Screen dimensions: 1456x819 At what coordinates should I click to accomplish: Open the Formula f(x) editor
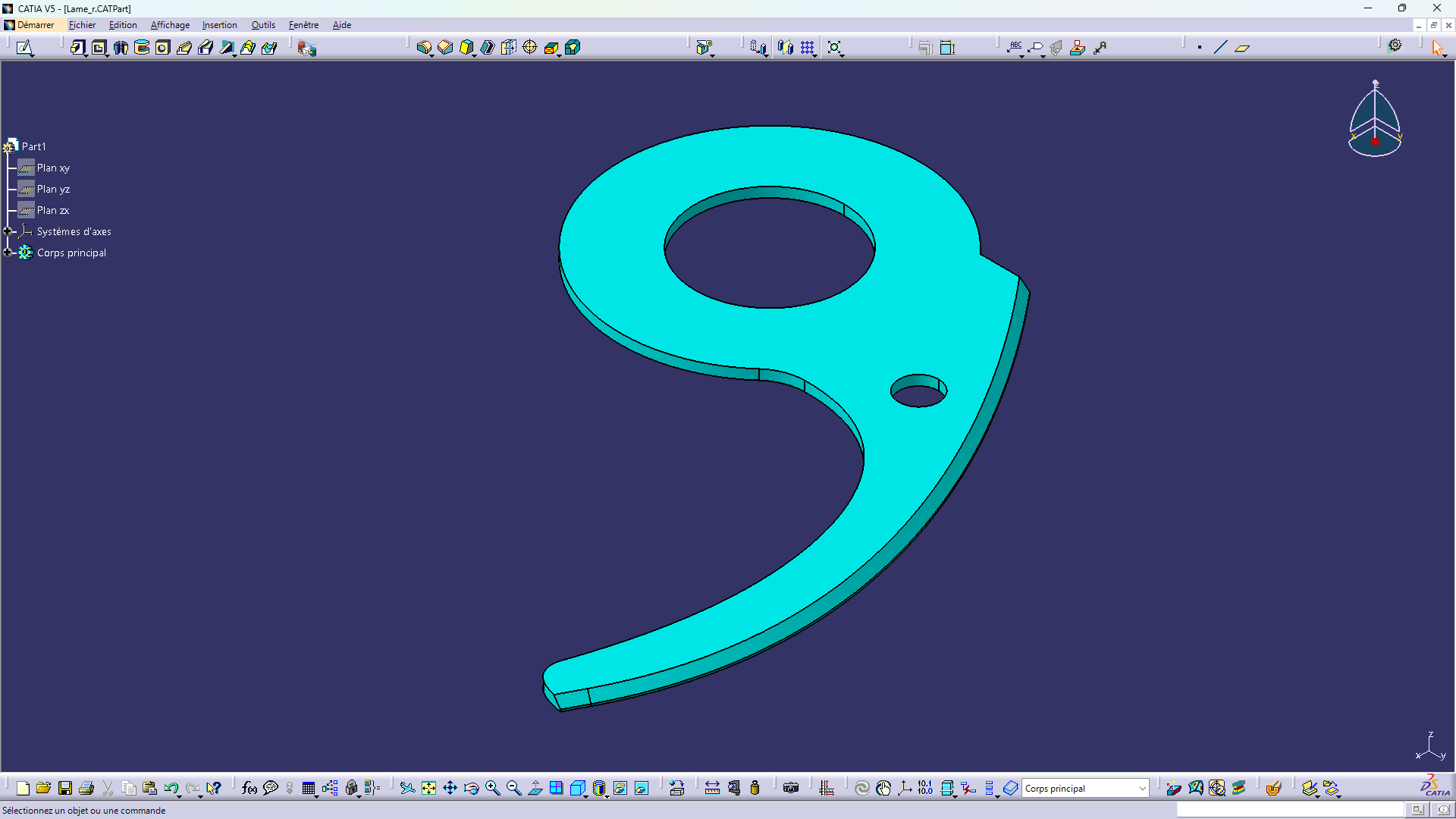click(x=249, y=789)
